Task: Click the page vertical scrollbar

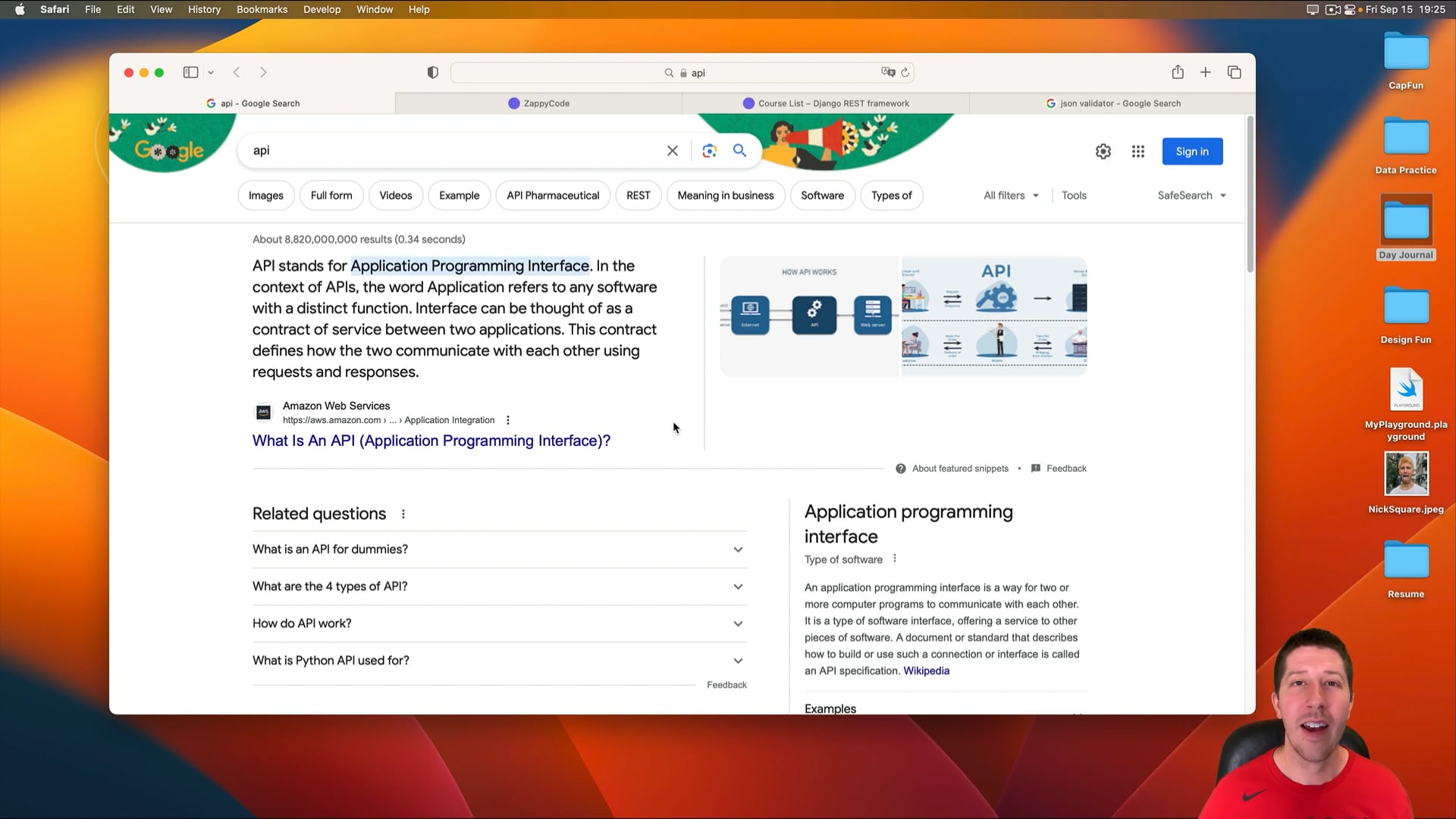Action: (1250, 194)
